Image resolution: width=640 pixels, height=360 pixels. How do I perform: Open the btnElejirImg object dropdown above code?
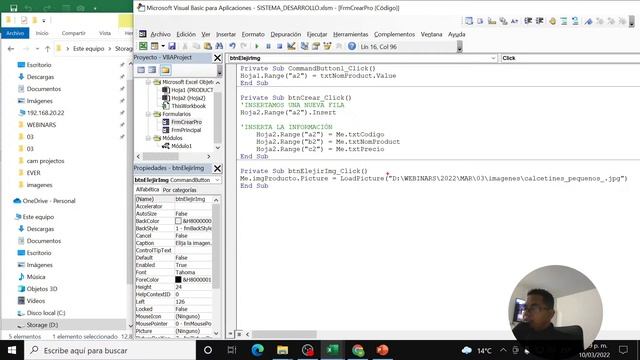[493, 58]
